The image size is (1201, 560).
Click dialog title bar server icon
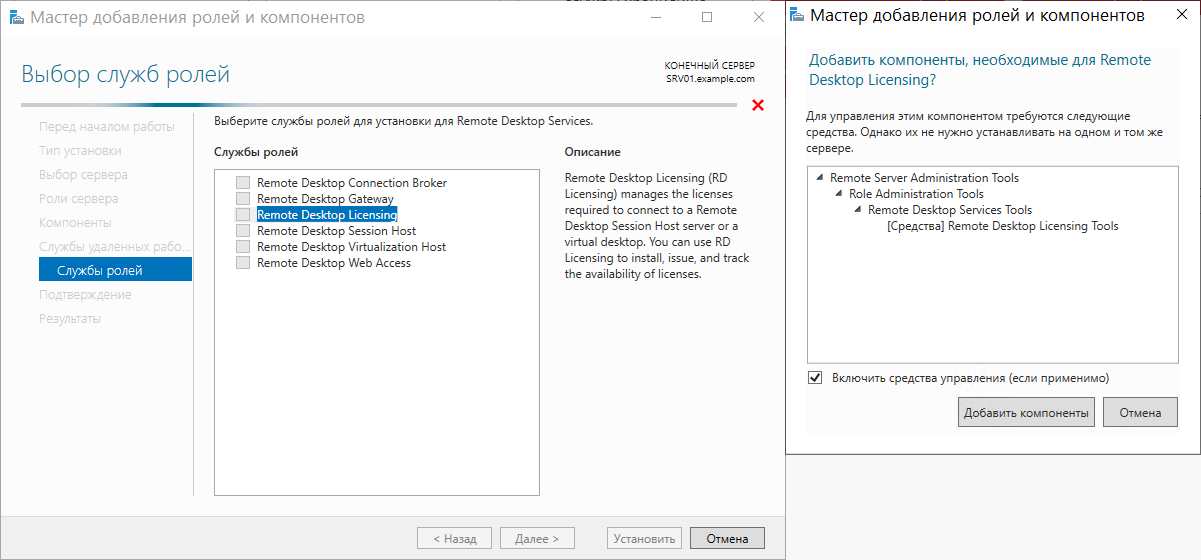tap(797, 15)
